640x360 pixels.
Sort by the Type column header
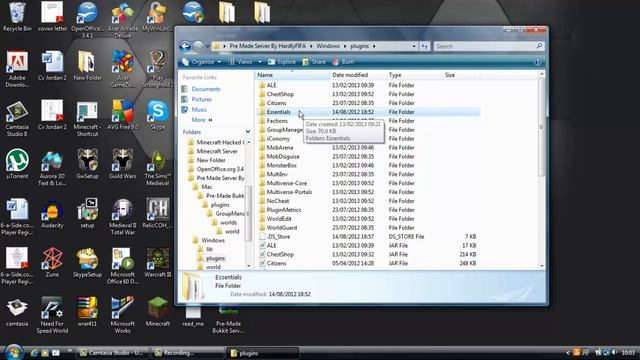(x=414, y=75)
